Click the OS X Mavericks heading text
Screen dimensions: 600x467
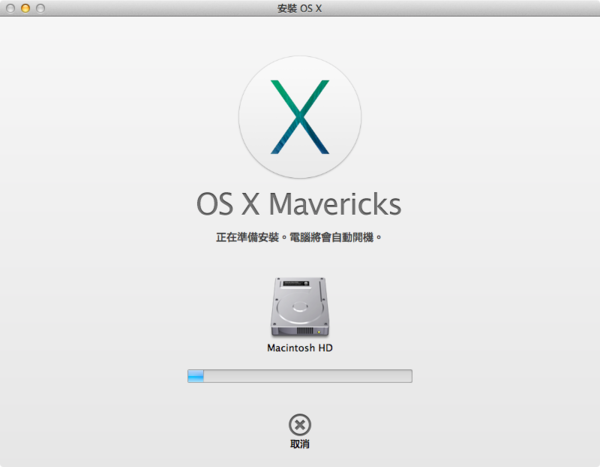(x=299, y=204)
